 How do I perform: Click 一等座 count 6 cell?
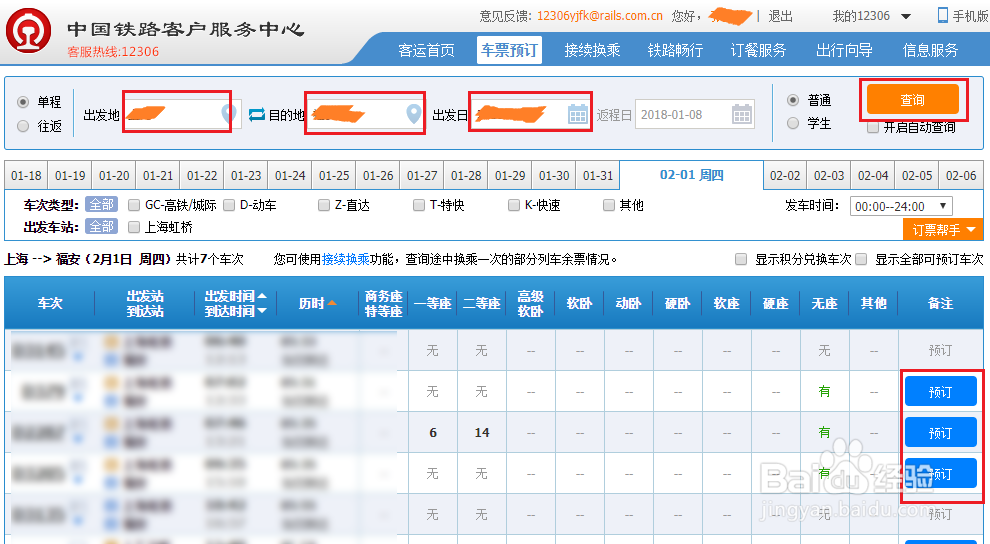(432, 432)
